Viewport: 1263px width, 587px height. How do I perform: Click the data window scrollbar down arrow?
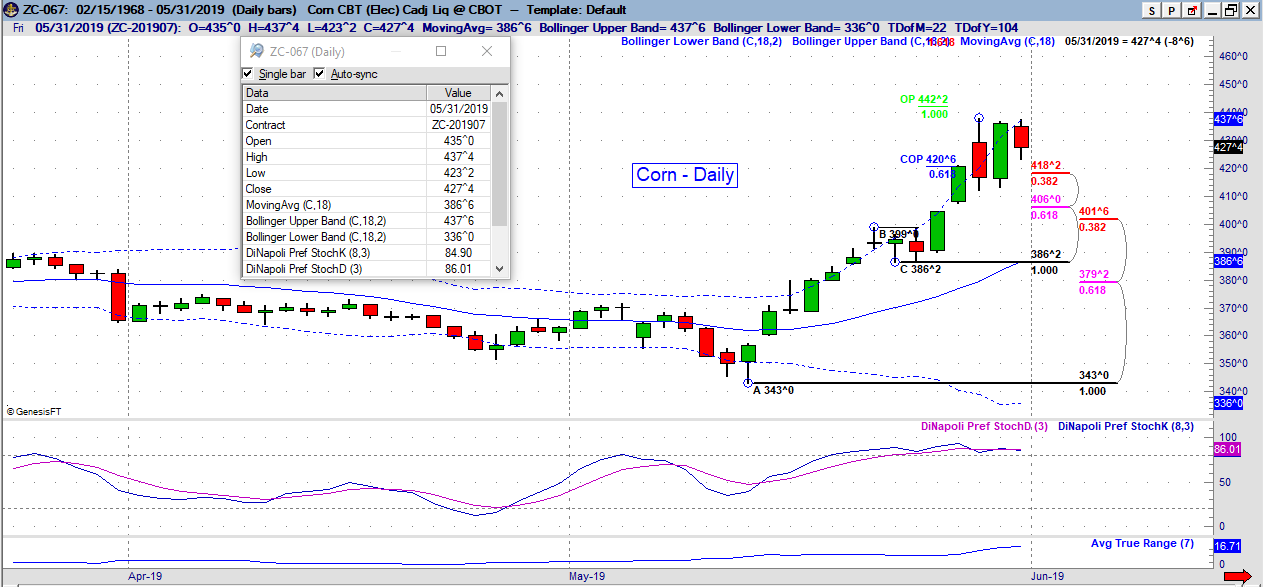click(499, 270)
